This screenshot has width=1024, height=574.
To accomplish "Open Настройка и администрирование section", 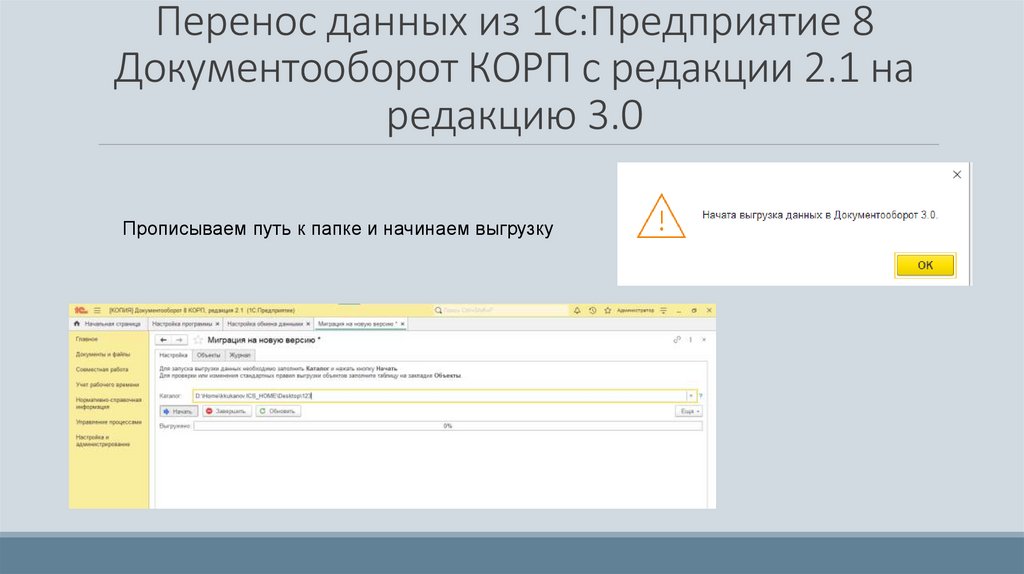I will 103,441.
